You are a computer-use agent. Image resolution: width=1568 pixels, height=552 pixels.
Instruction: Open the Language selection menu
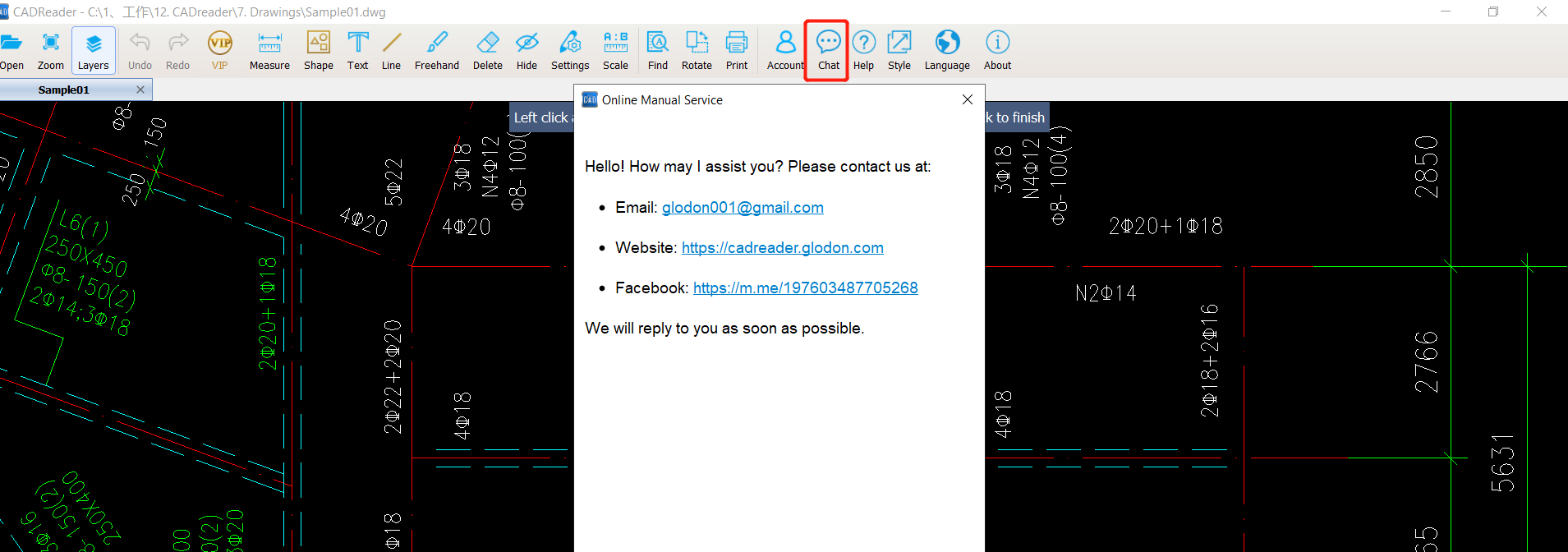(947, 51)
